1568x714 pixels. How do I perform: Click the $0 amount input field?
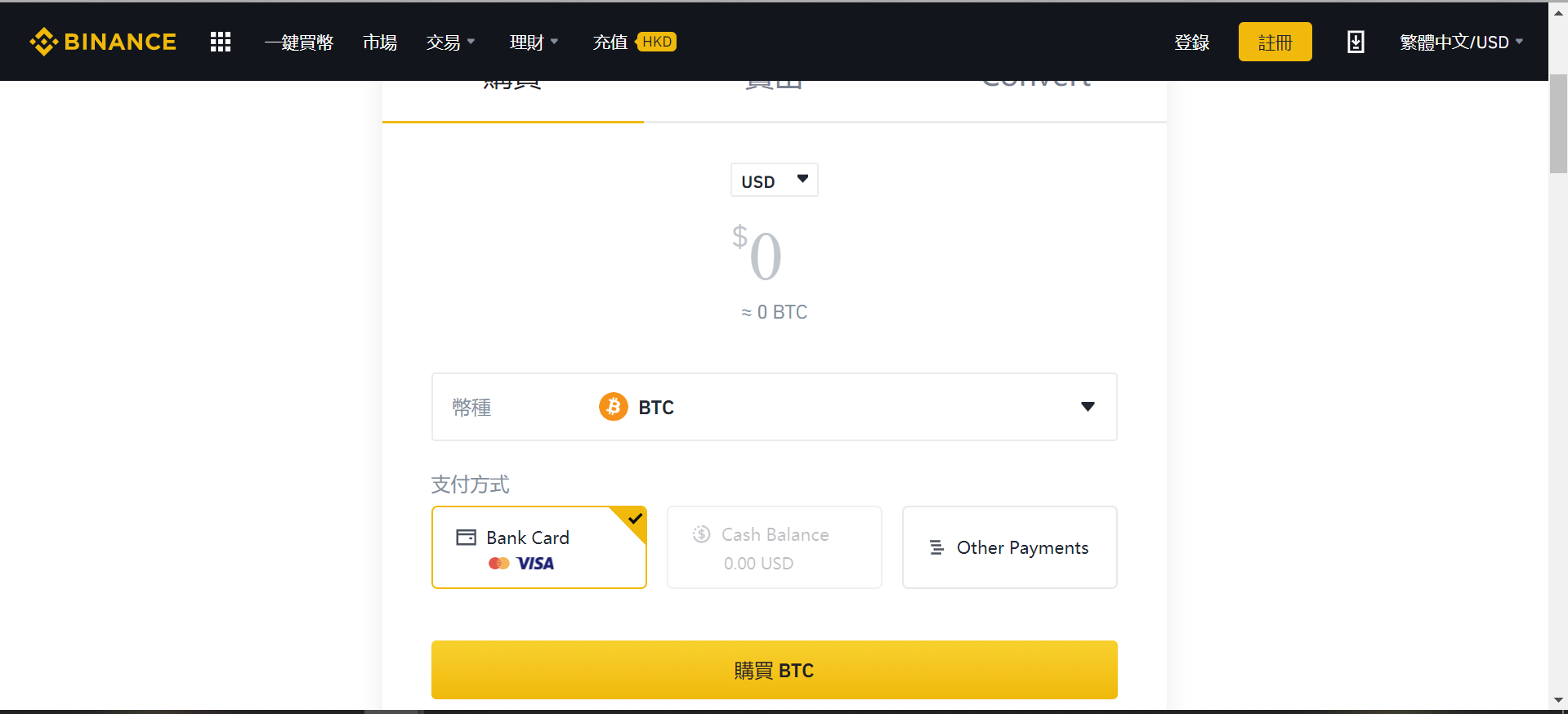tap(766, 257)
